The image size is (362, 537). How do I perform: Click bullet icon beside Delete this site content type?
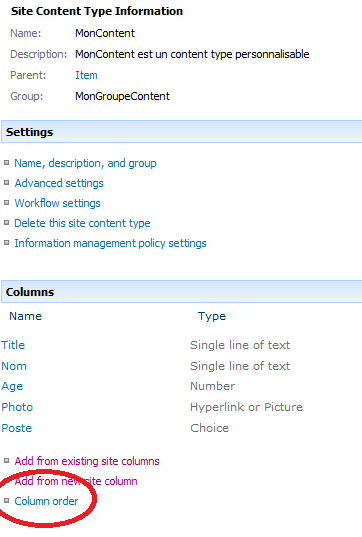click(x=7, y=223)
